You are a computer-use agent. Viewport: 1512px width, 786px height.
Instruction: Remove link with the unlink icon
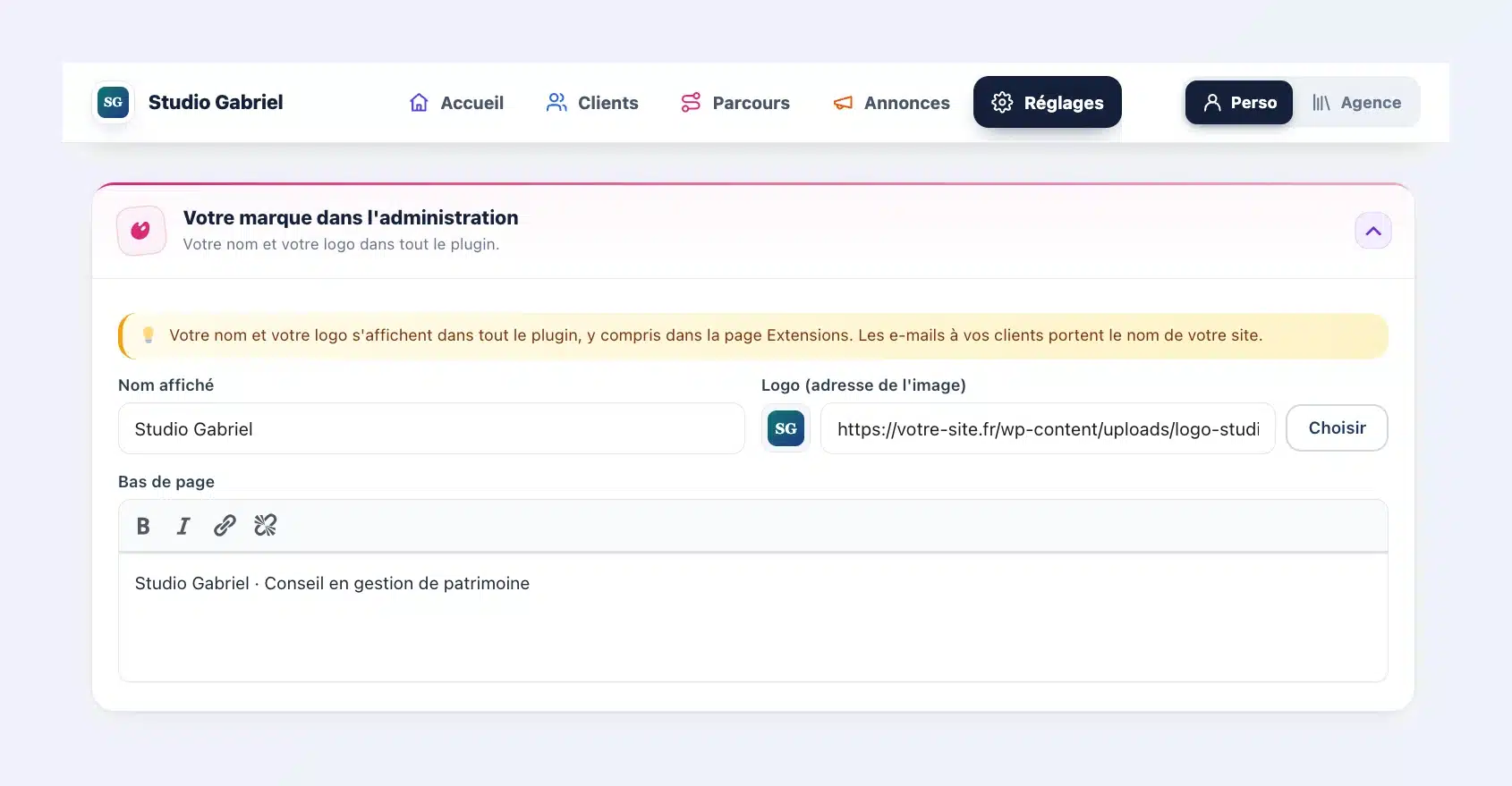click(266, 526)
